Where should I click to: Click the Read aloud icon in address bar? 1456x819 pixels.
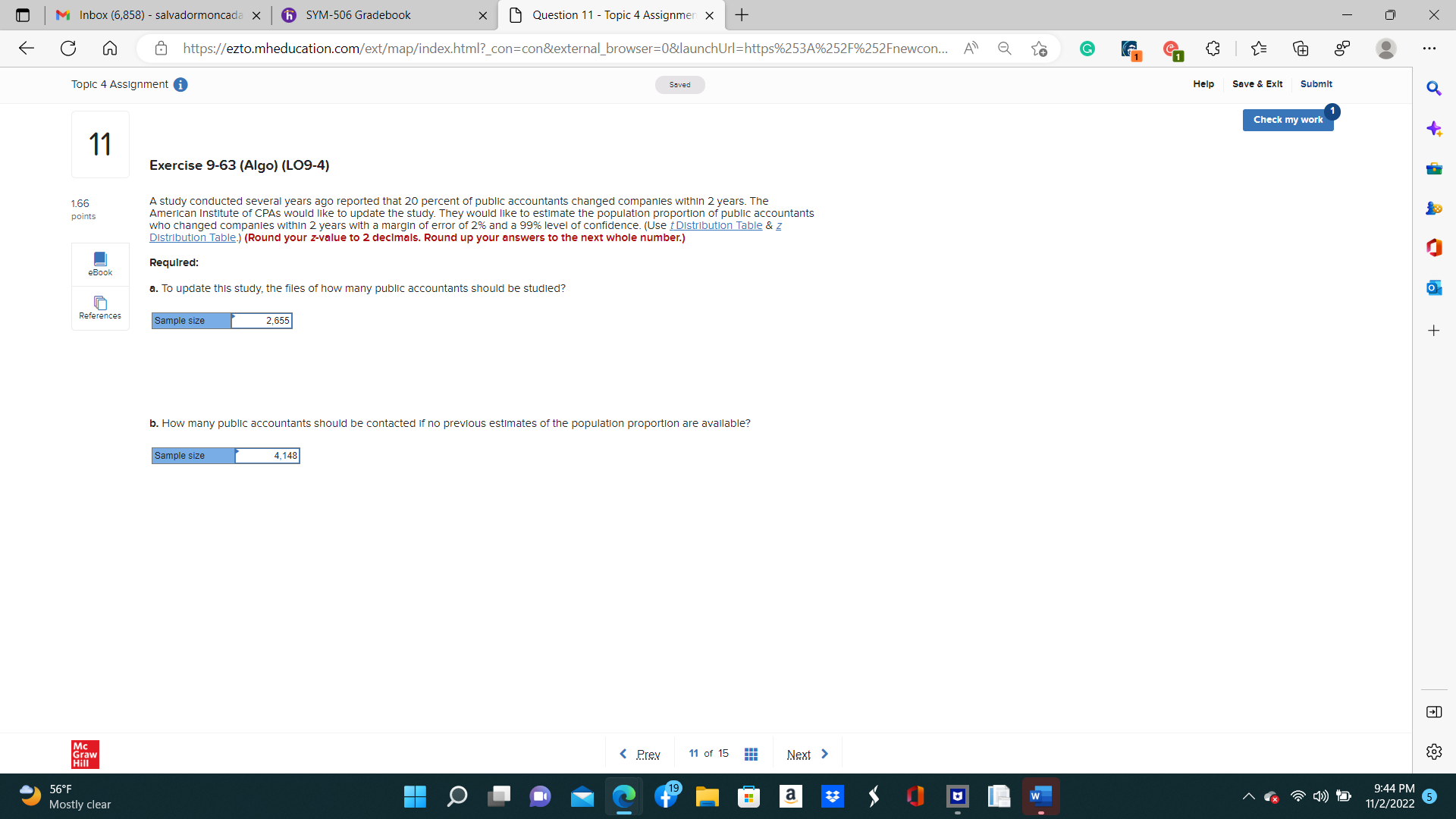click(971, 49)
